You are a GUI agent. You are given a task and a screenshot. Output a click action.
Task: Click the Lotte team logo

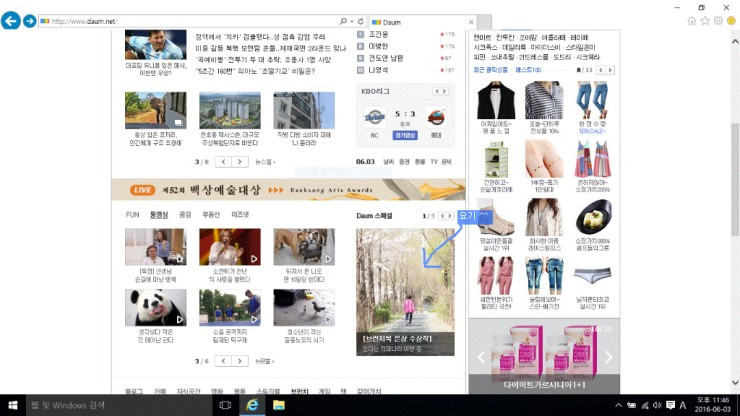coord(436,117)
